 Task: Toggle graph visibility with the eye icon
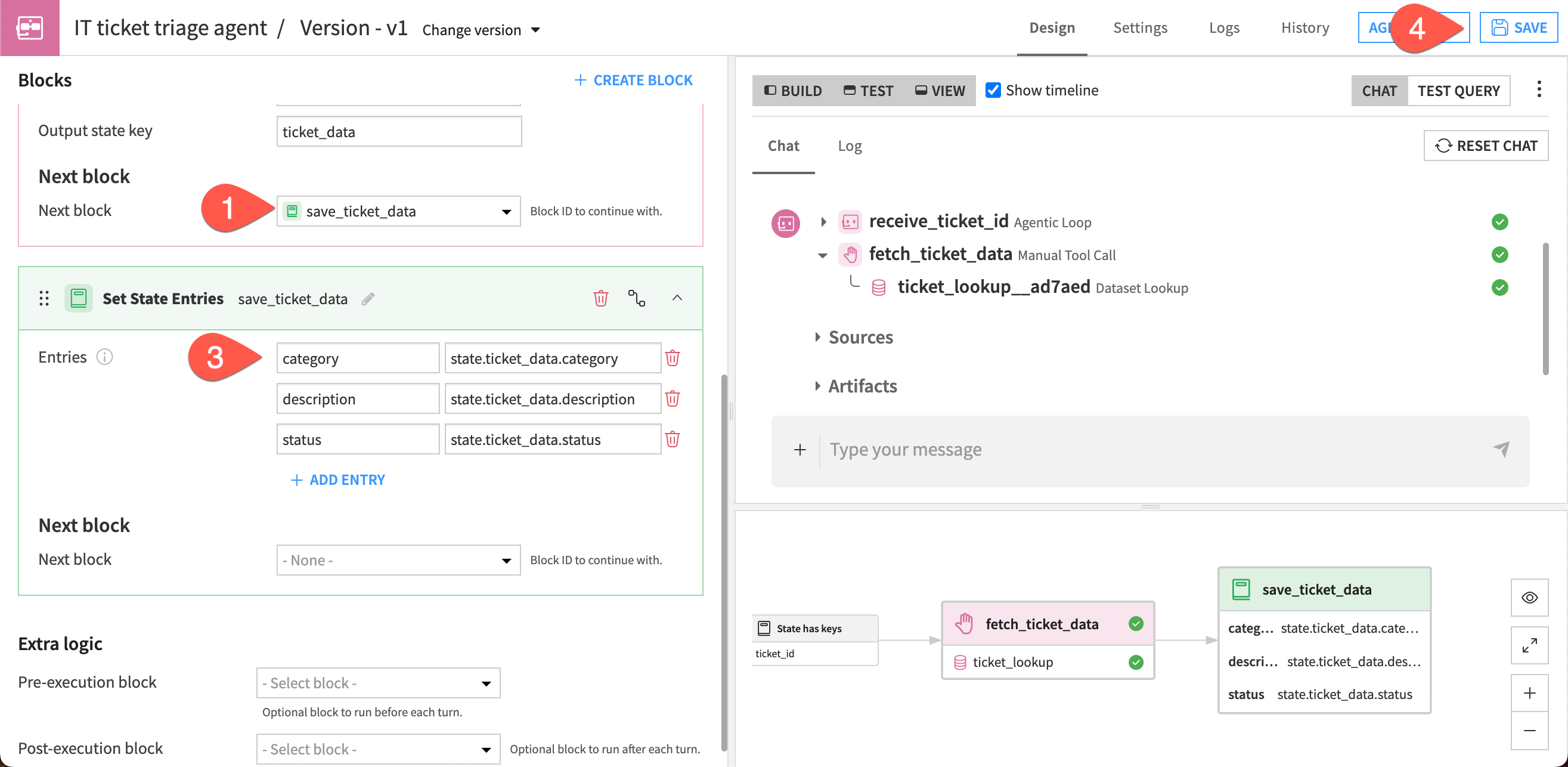1529,597
